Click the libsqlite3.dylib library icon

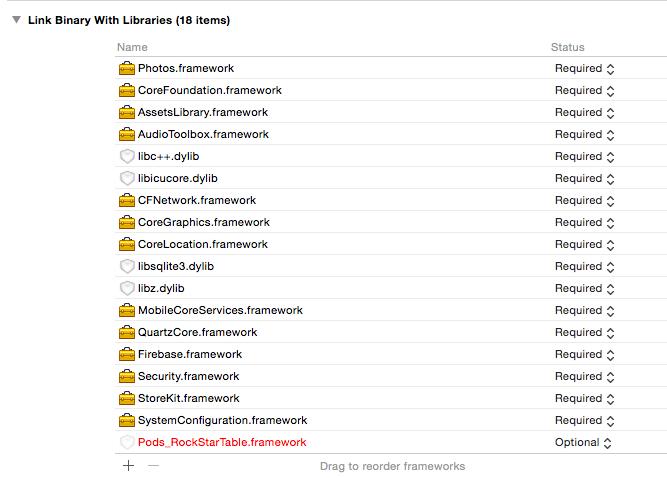pyautogui.click(x=127, y=266)
